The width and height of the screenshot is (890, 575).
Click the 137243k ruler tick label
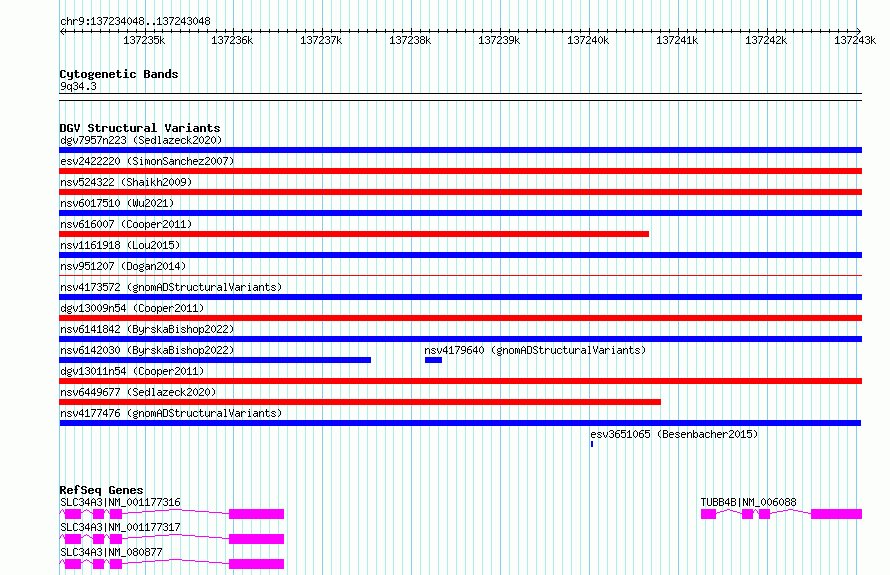[855, 40]
